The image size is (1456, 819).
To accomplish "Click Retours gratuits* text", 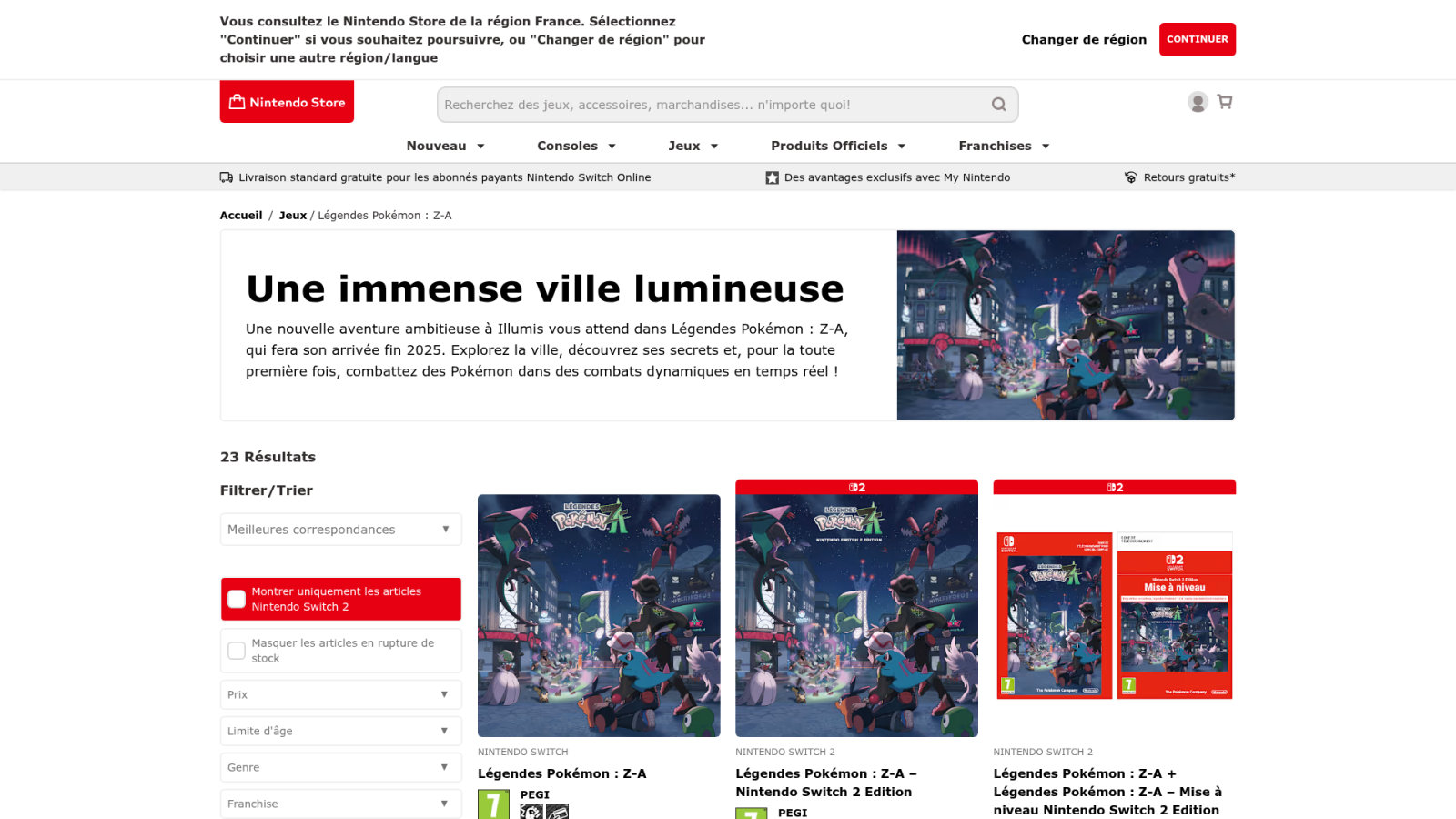I will pyautogui.click(x=1189, y=177).
